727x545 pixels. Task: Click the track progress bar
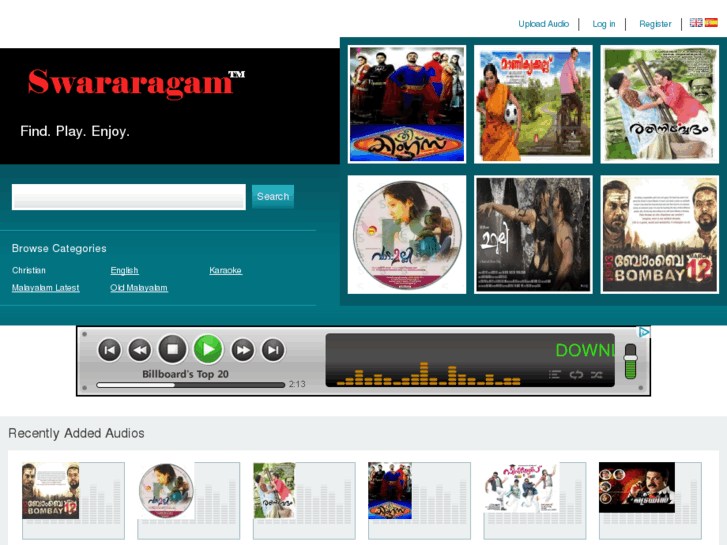click(x=190, y=385)
